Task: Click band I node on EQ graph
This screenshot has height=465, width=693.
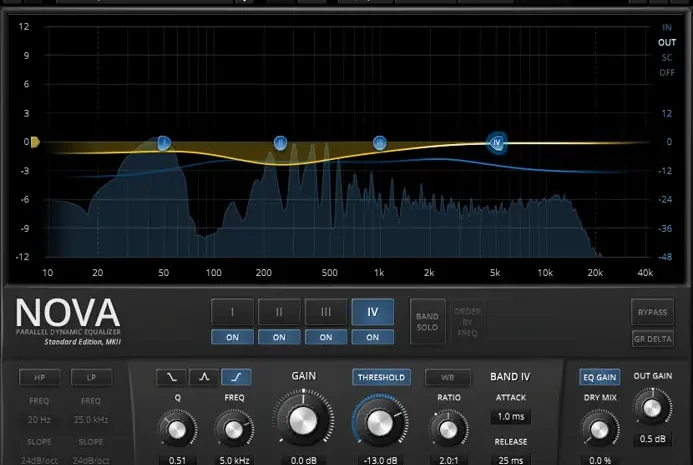Action: click(x=164, y=143)
